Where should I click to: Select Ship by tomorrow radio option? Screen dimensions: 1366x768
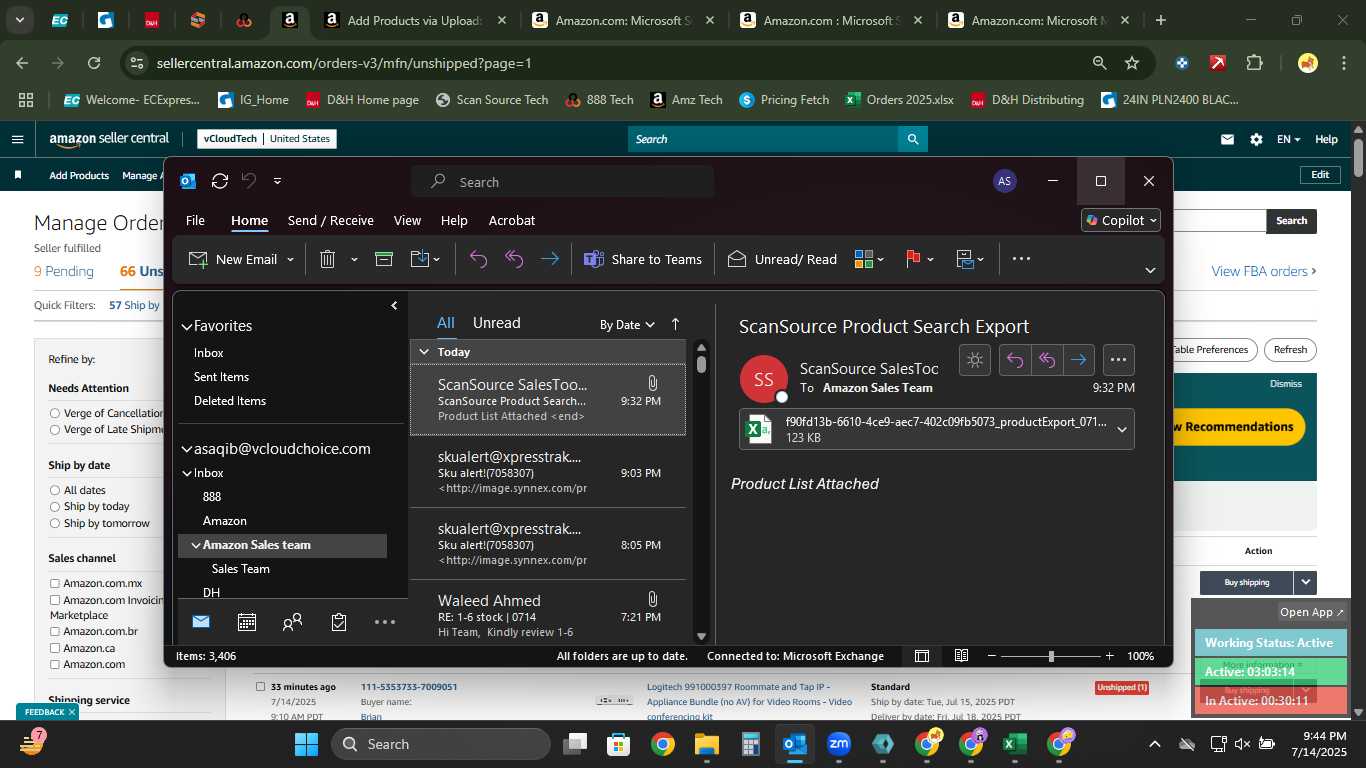(55, 523)
